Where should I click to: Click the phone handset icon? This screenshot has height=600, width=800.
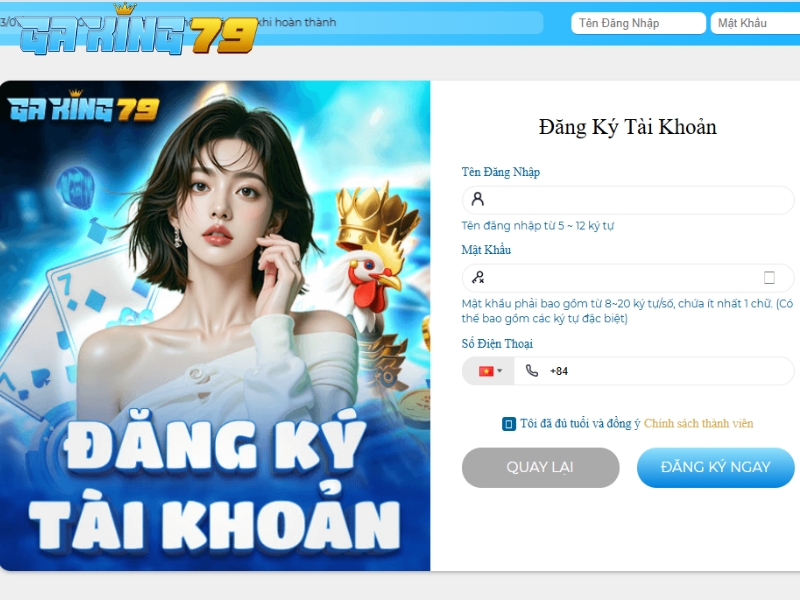[x=532, y=371]
